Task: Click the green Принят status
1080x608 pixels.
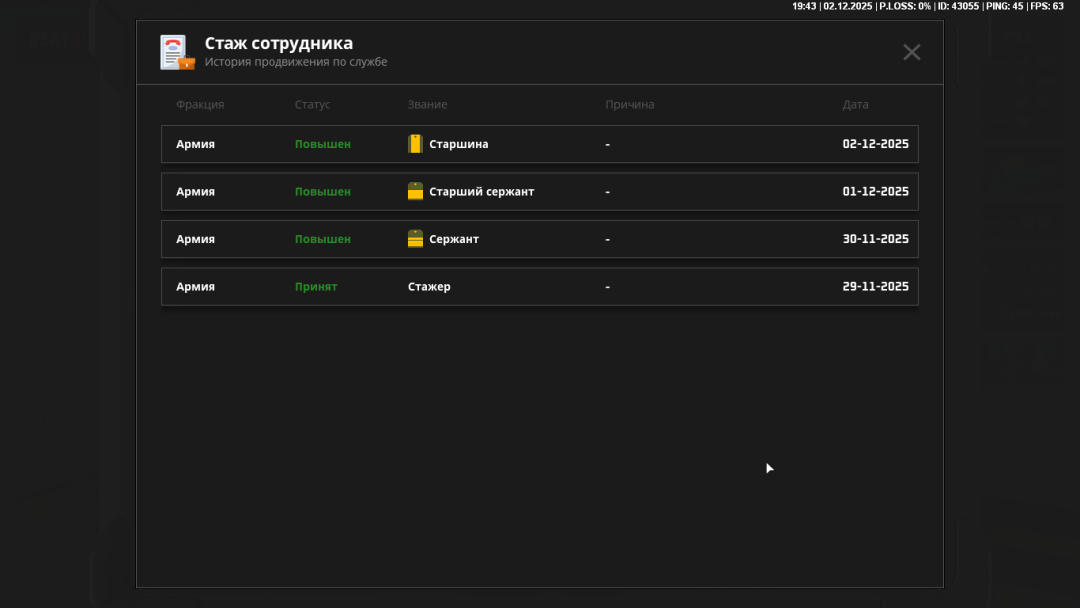Action: [316, 287]
